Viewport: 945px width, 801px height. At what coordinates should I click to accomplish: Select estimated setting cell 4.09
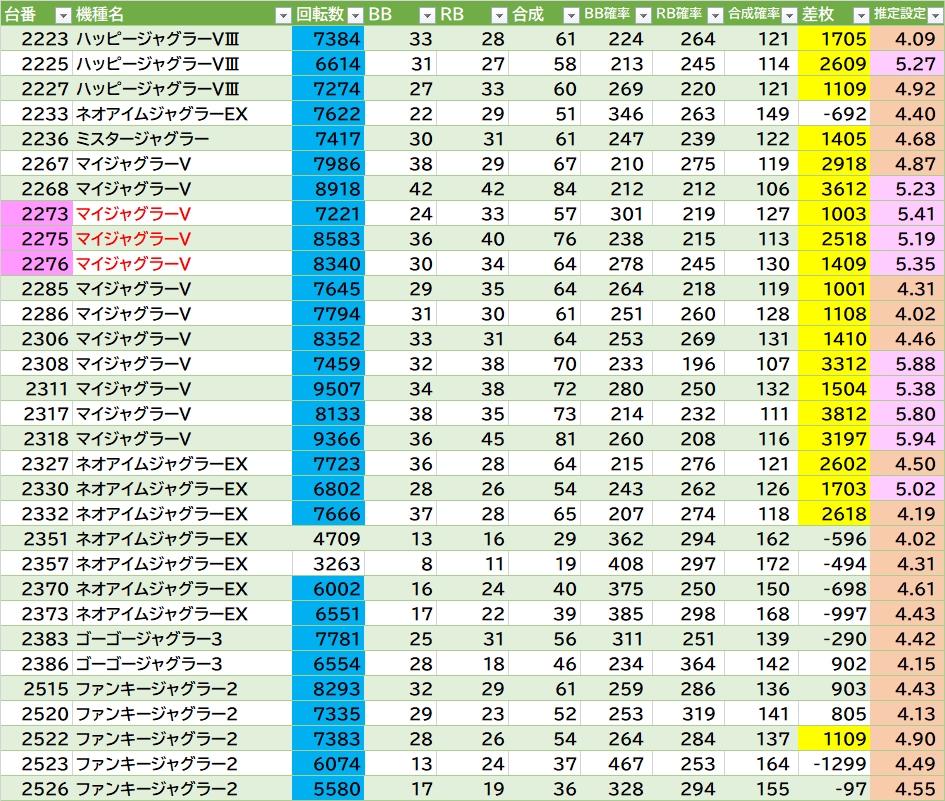click(x=907, y=39)
